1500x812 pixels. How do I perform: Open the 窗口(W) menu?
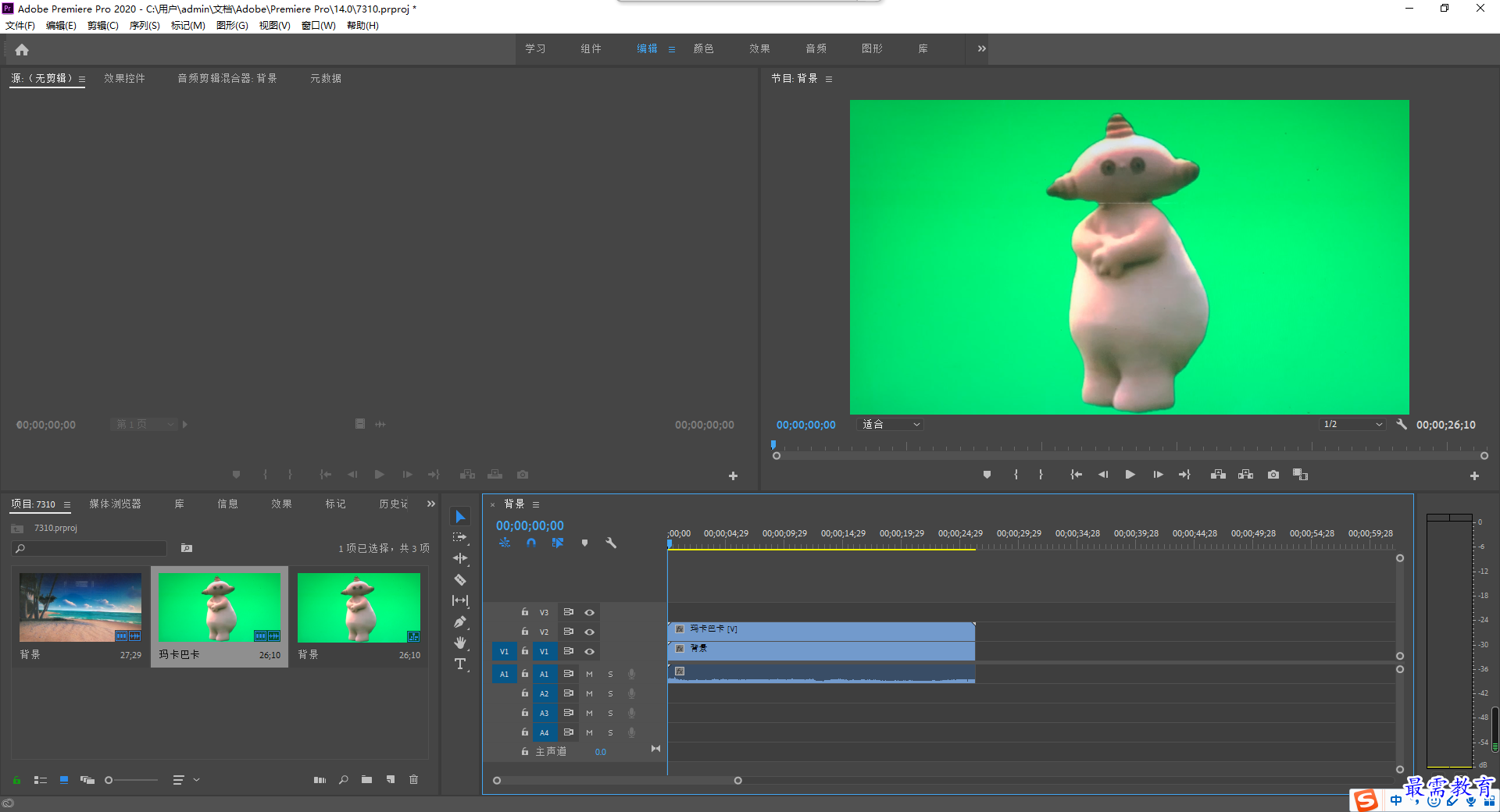[319, 26]
